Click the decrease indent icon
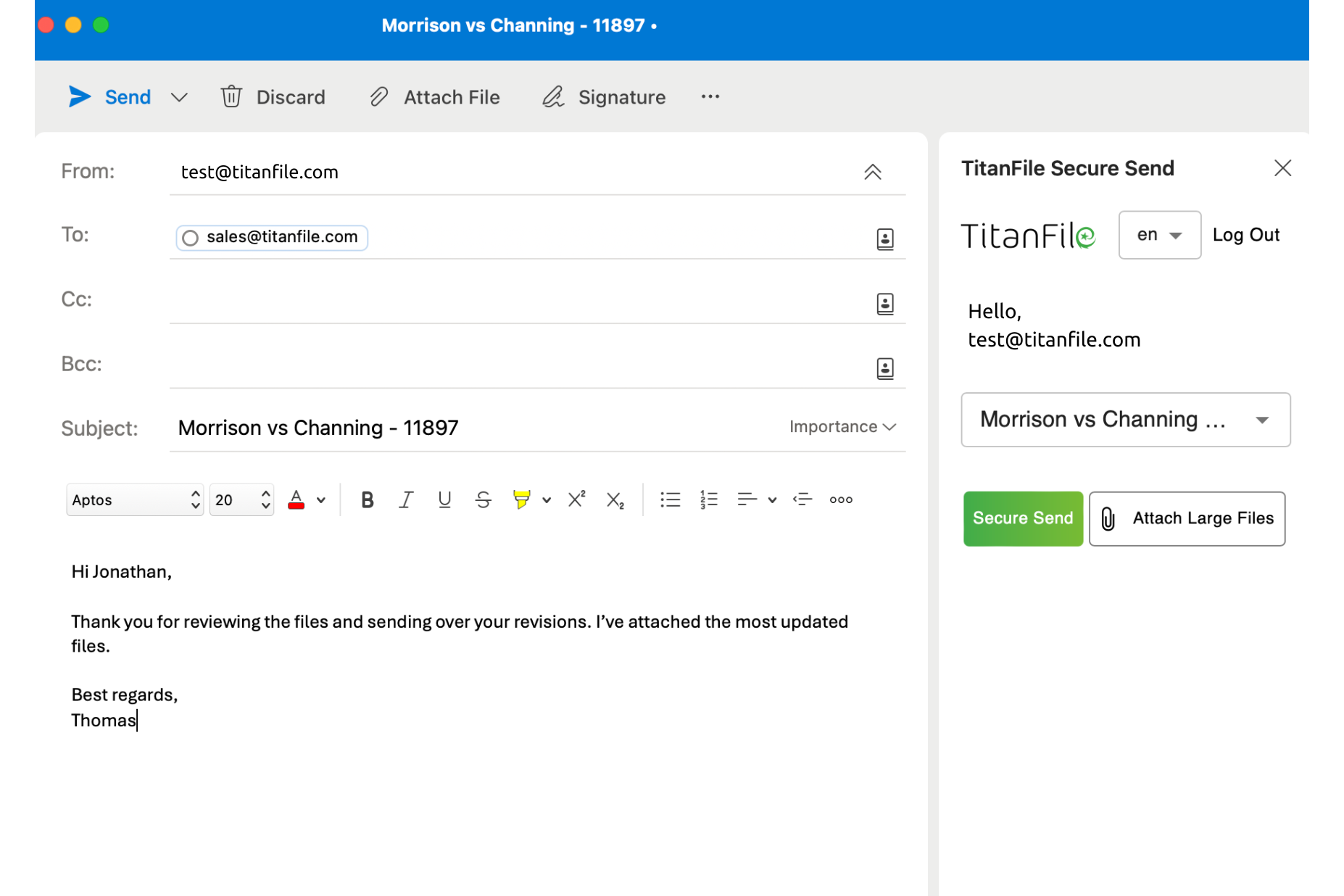Screen dimensions: 1344x896 click(x=802, y=499)
